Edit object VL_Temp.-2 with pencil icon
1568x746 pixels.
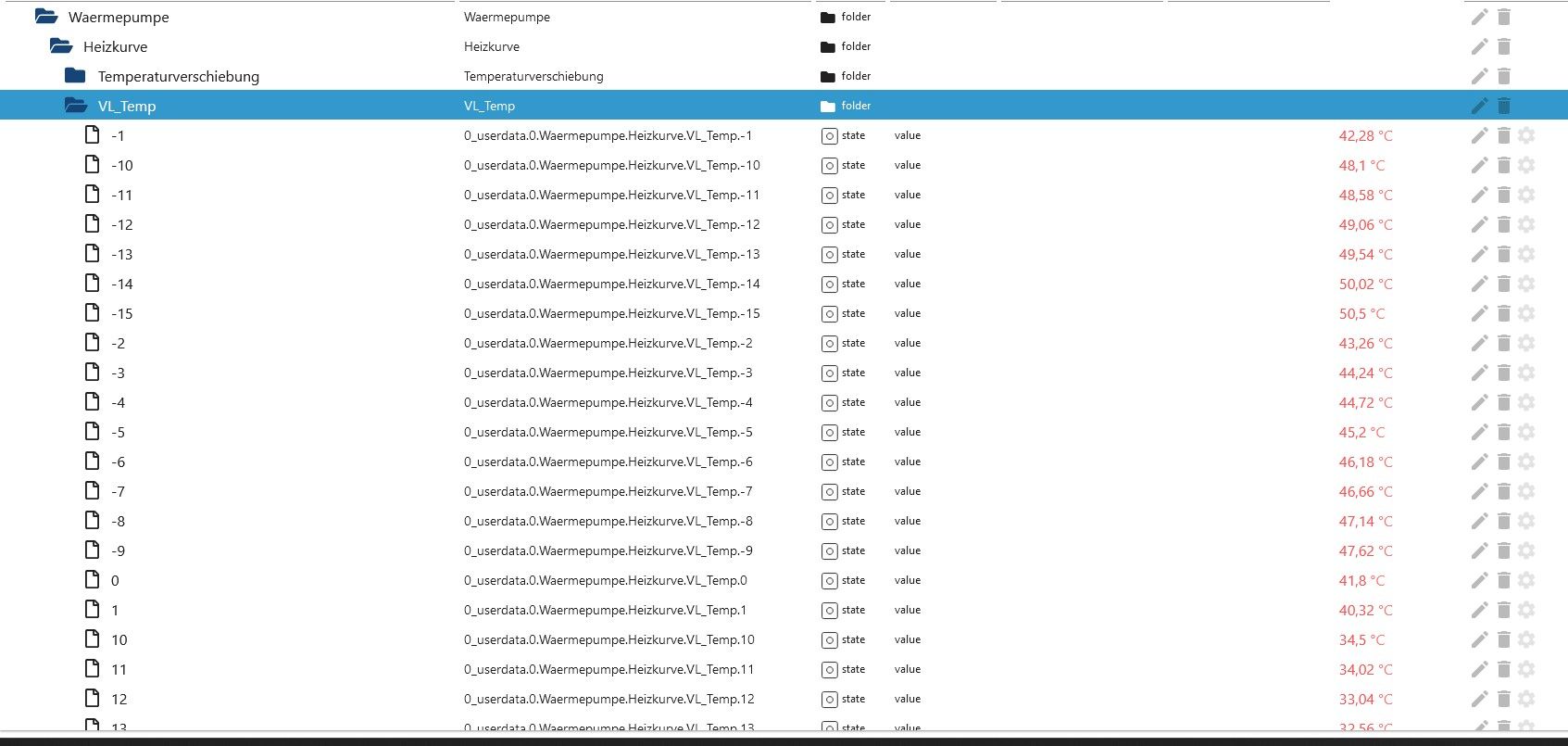[x=1479, y=343]
